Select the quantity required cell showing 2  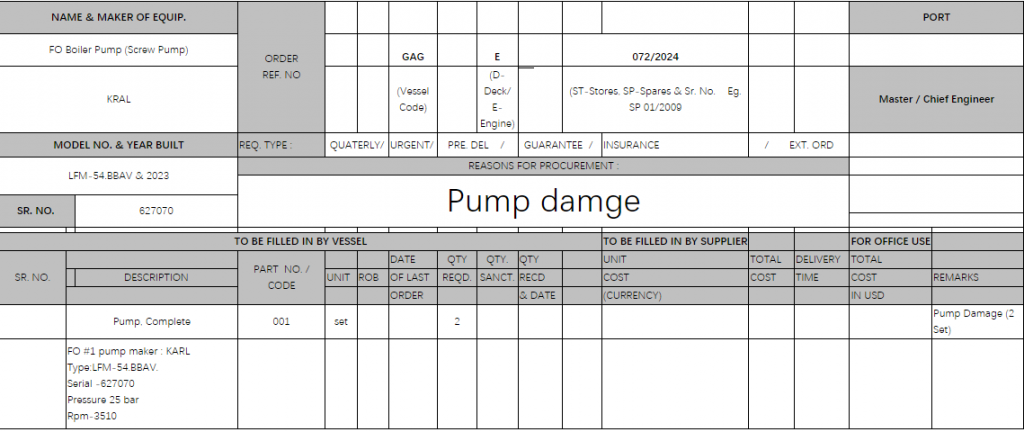pyautogui.click(x=456, y=322)
